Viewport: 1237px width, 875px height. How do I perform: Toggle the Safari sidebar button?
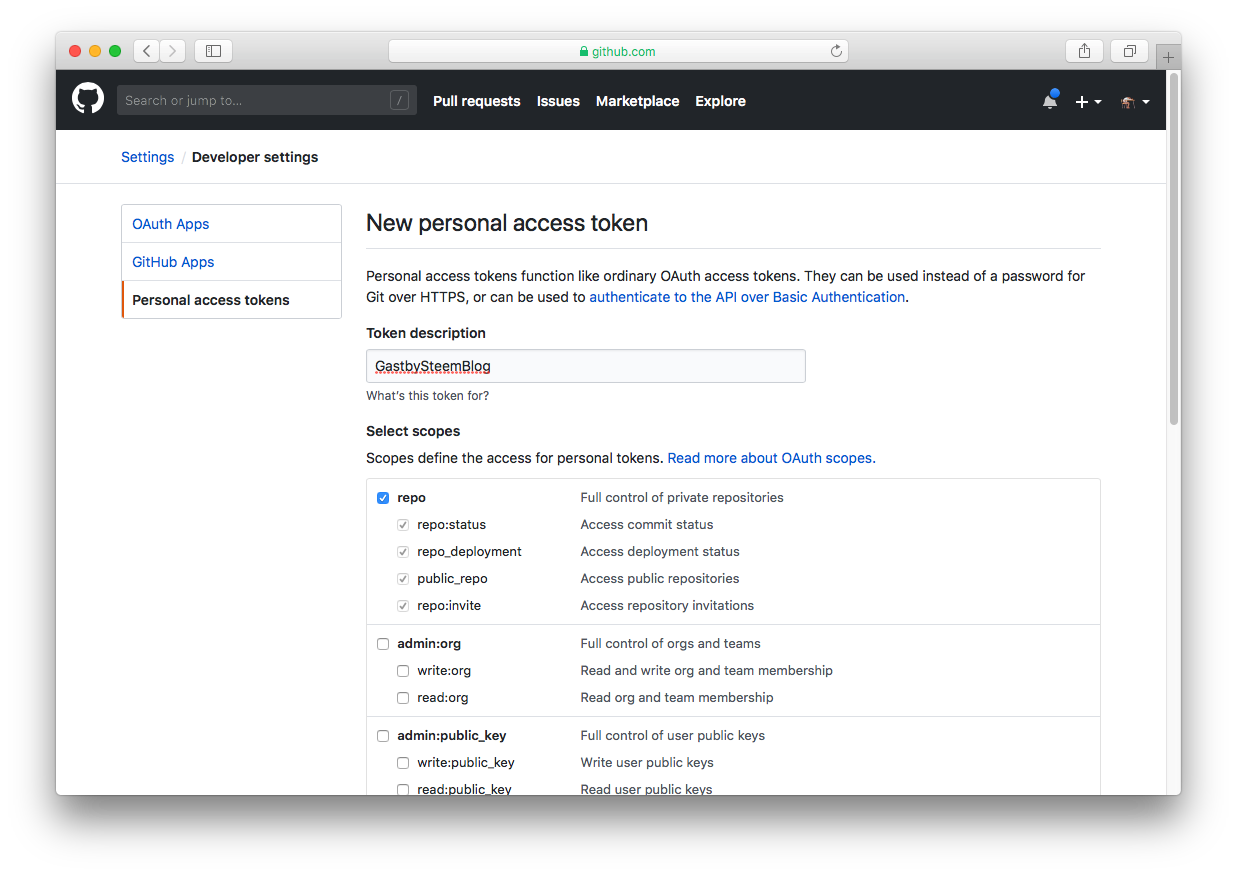point(213,51)
